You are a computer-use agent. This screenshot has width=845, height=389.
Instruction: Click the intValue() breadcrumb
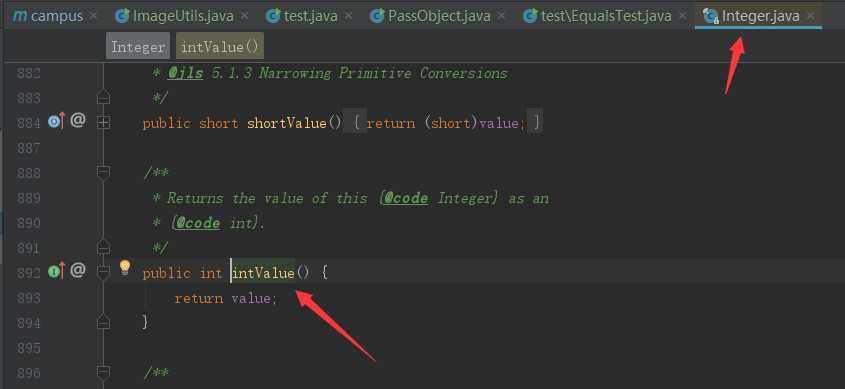(x=220, y=47)
